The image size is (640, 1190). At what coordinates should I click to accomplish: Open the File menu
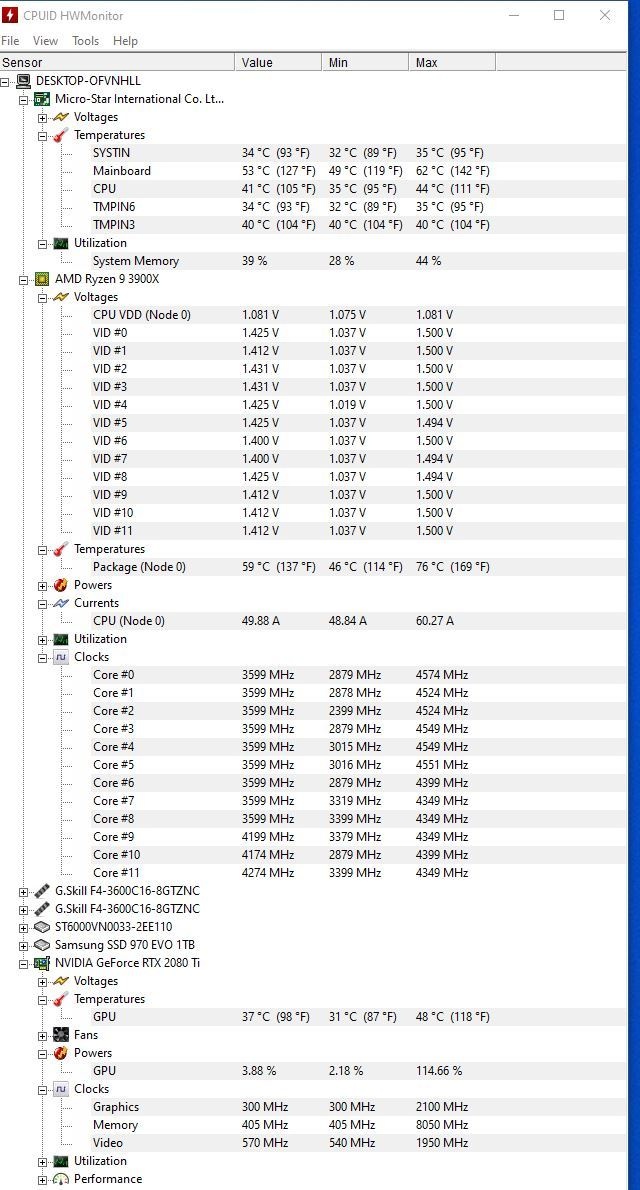(x=10, y=40)
